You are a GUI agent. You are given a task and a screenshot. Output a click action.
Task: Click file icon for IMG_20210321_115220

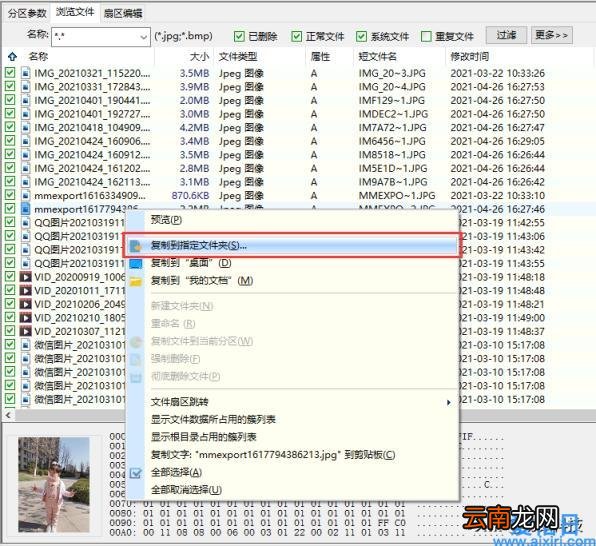pos(25,73)
